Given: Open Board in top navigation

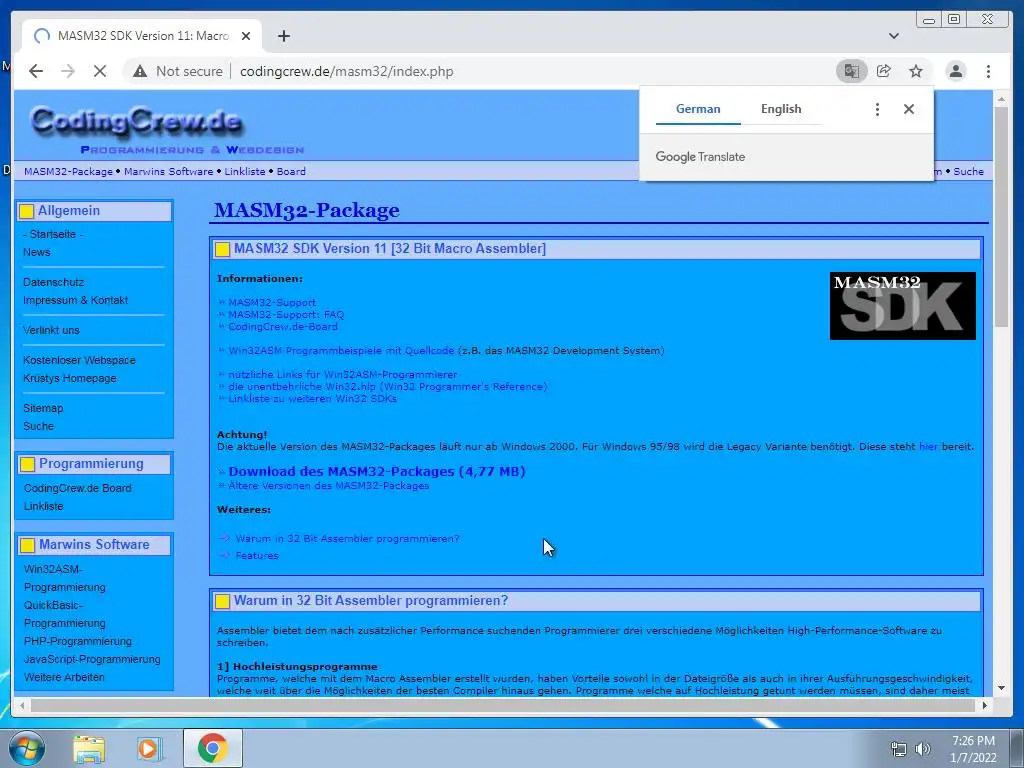Looking at the screenshot, I should click(x=291, y=171).
